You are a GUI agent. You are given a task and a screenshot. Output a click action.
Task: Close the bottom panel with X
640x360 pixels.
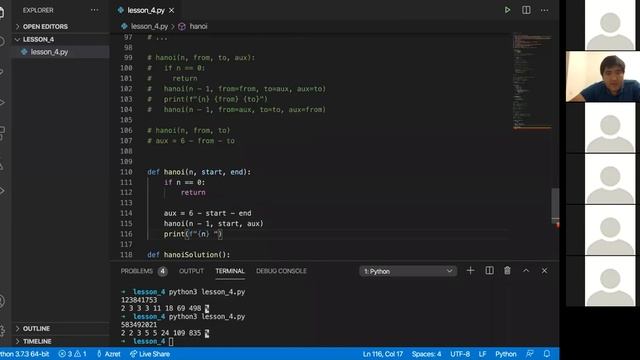[544, 271]
